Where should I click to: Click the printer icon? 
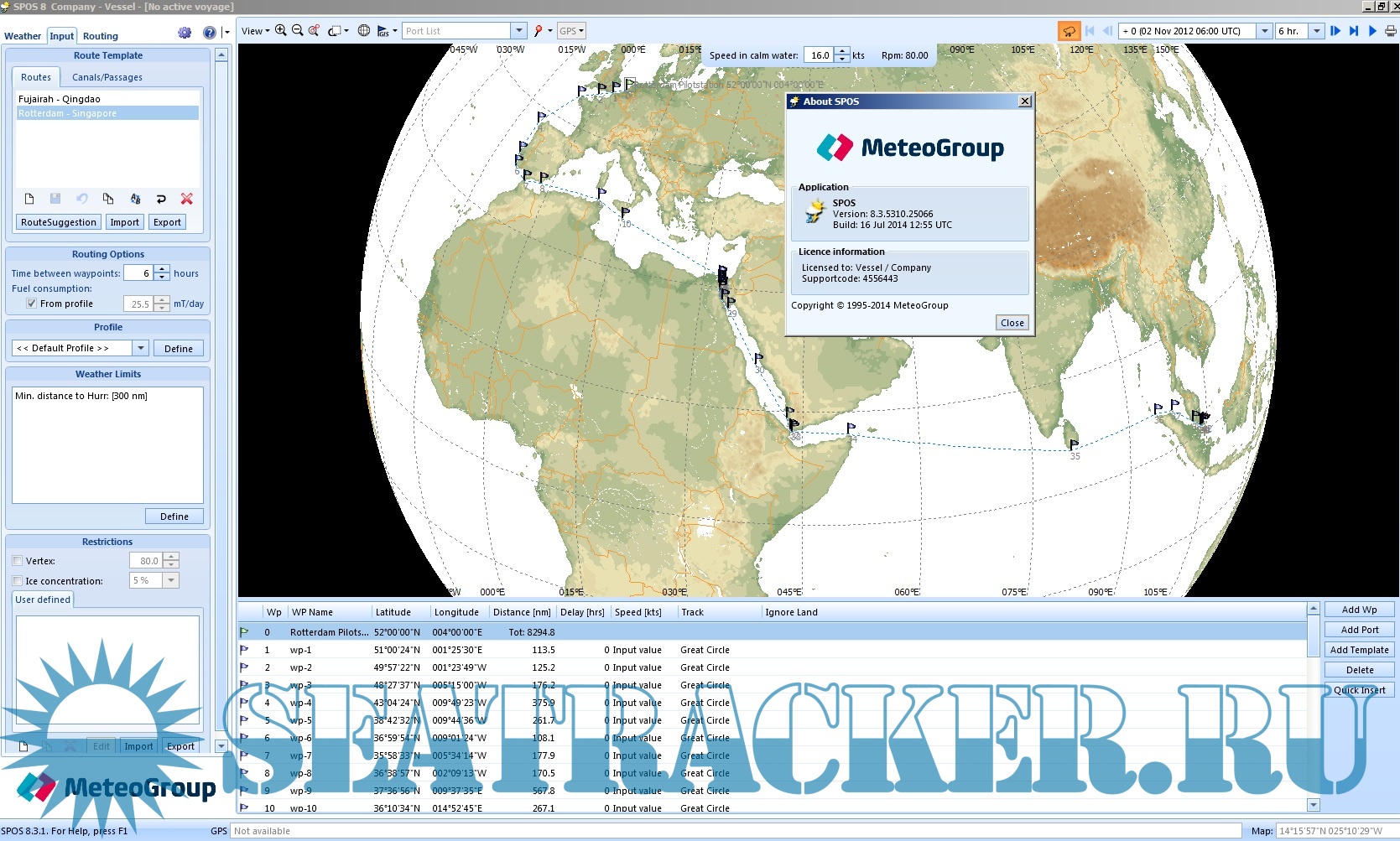(x=1390, y=31)
